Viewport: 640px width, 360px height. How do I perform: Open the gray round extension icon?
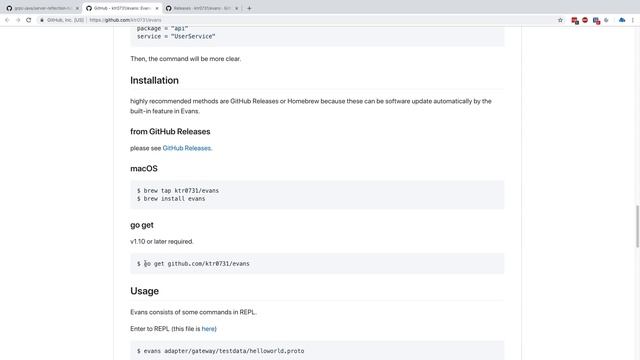tap(607, 20)
